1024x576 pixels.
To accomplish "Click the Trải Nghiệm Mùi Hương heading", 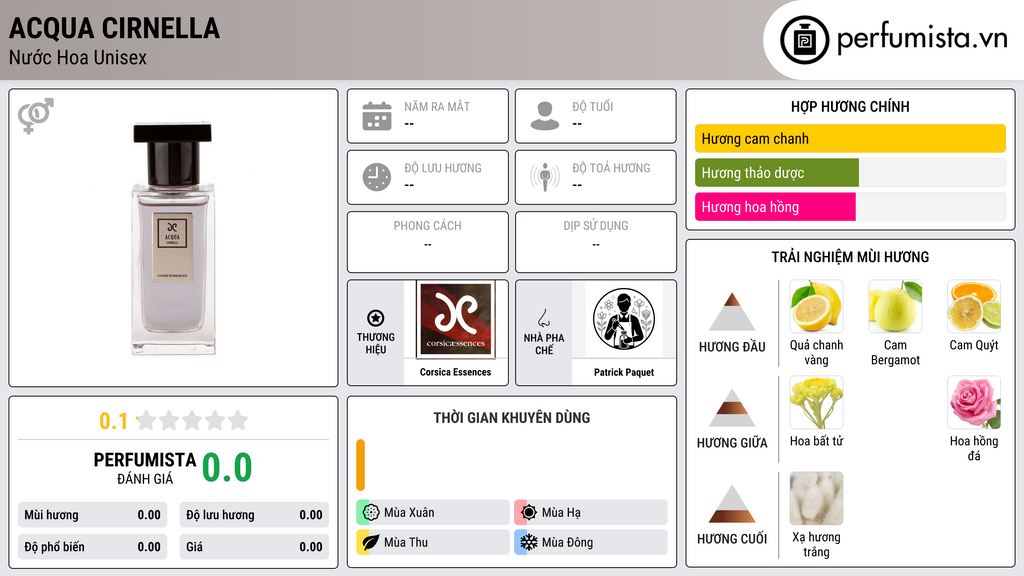I will tap(850, 257).
